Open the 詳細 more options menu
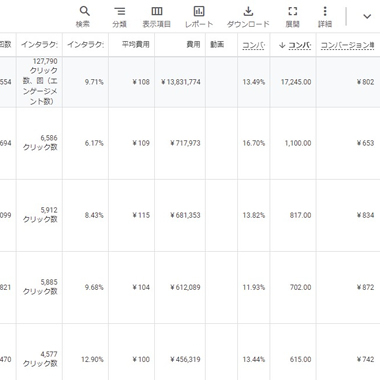The height and width of the screenshot is (380, 380). coord(325,16)
